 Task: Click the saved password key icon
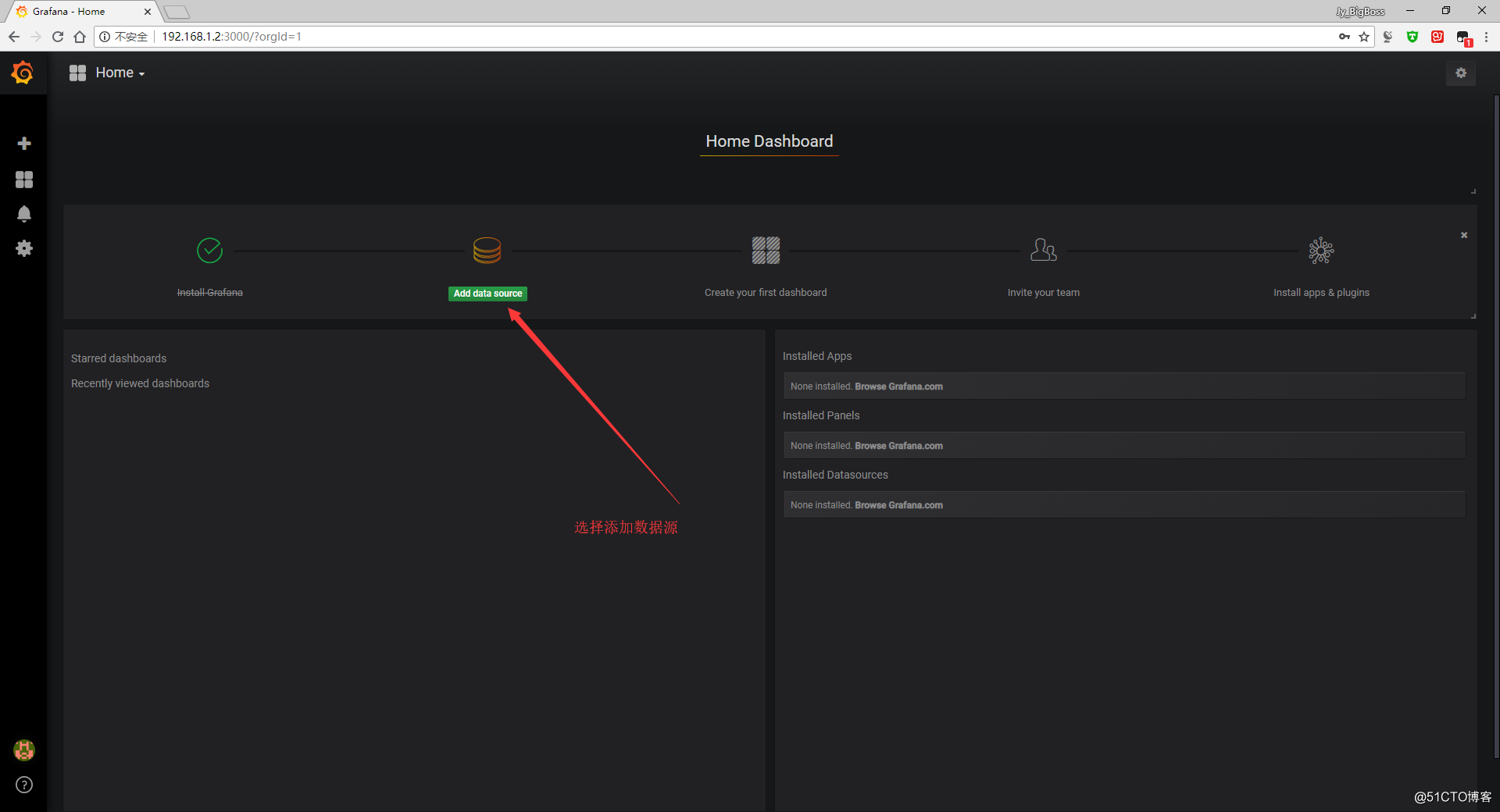coord(1345,37)
